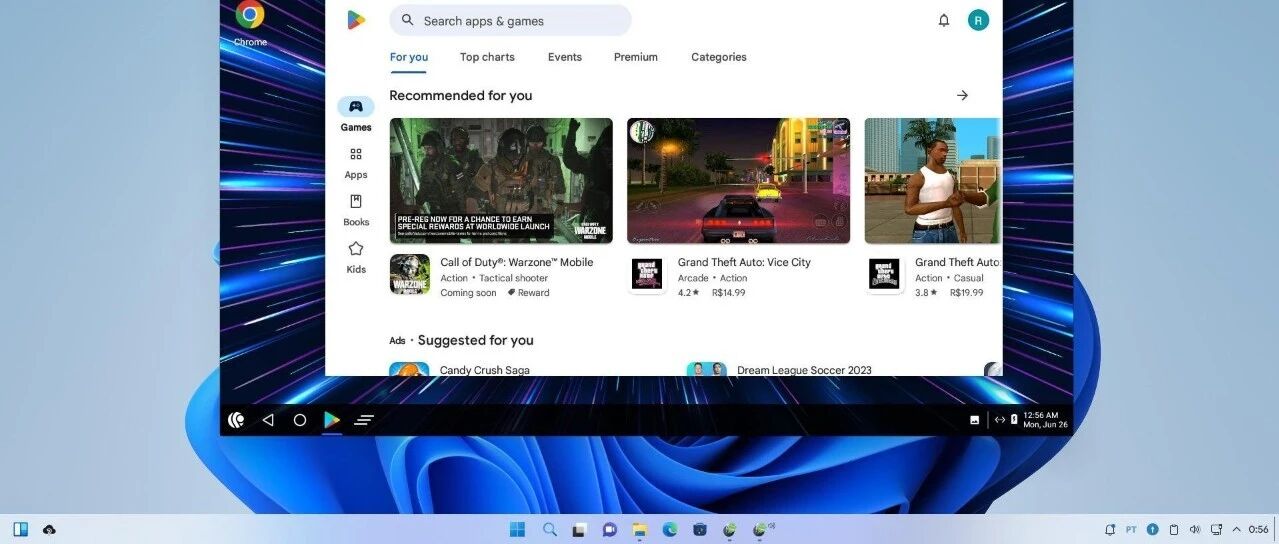Open the Chat camera icon on Windows taskbar
Screen dimensions: 1279x544
coord(609,529)
